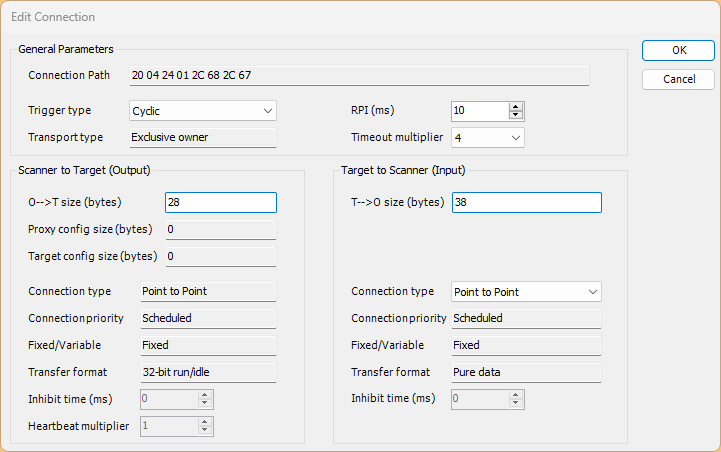Click the Trigger type label
Screen dimensions: 721x452
[x=59, y=110]
